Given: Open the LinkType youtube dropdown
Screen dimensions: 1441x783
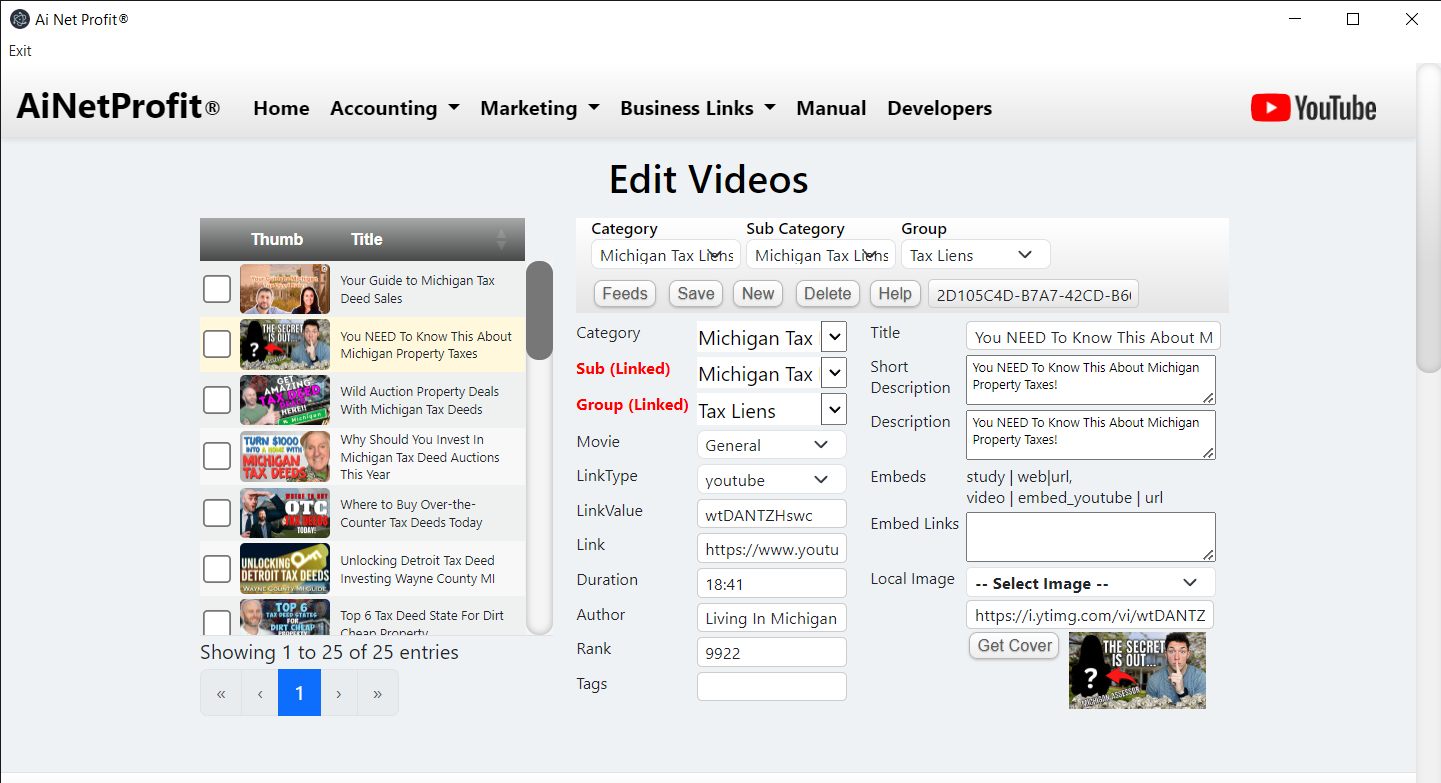Looking at the screenshot, I should point(771,480).
